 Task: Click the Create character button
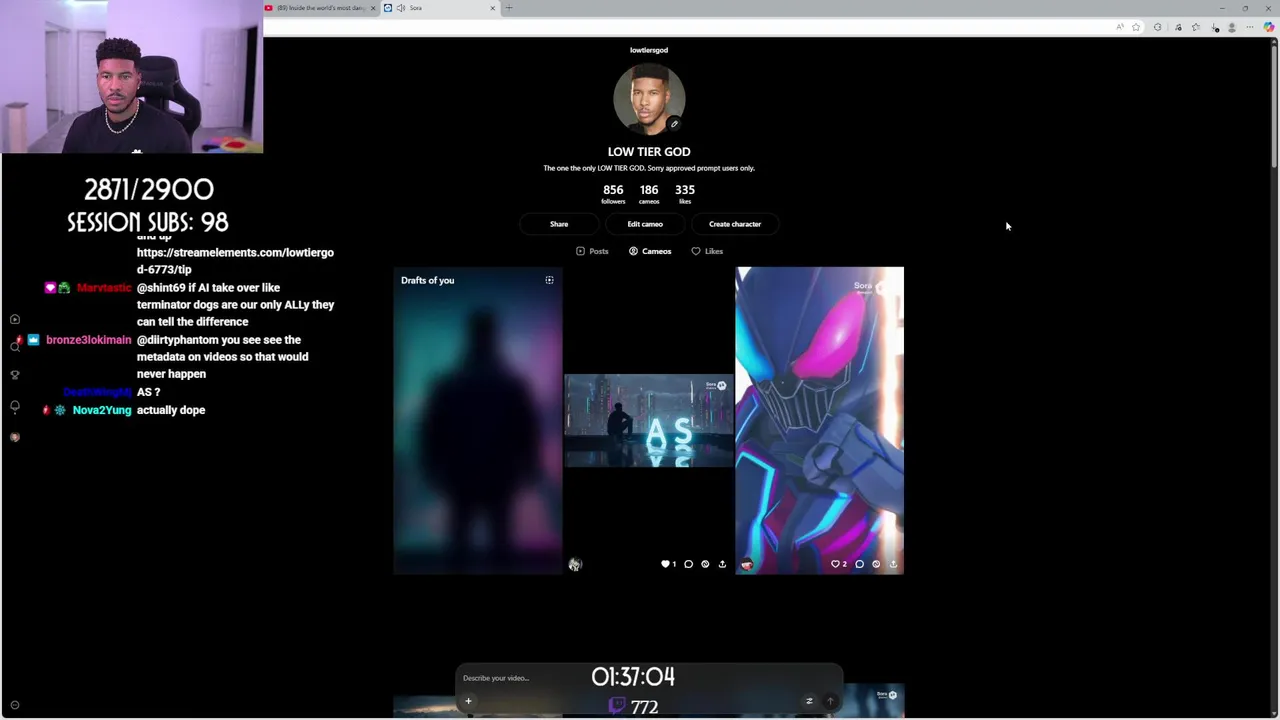[x=735, y=224]
